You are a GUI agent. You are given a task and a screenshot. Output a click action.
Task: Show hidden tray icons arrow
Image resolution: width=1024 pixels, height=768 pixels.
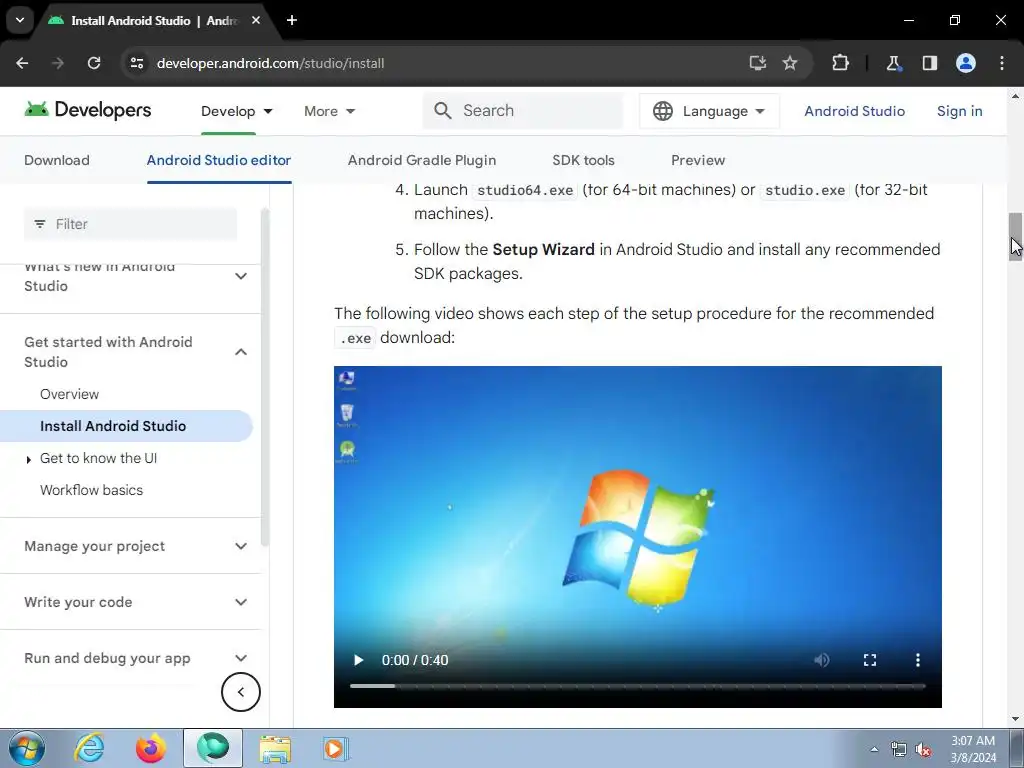pos(874,749)
